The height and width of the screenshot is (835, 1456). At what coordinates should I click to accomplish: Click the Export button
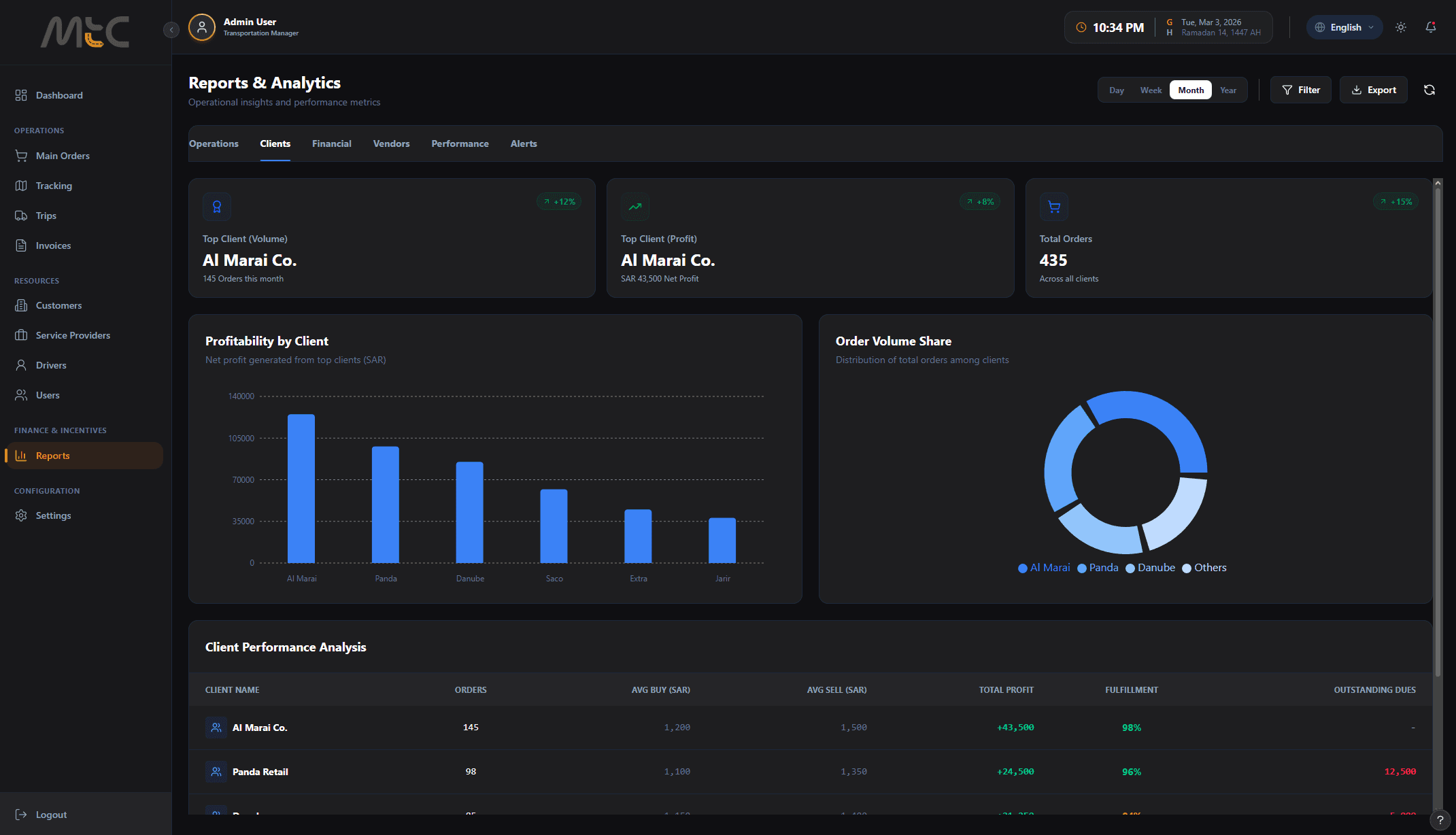1374,90
